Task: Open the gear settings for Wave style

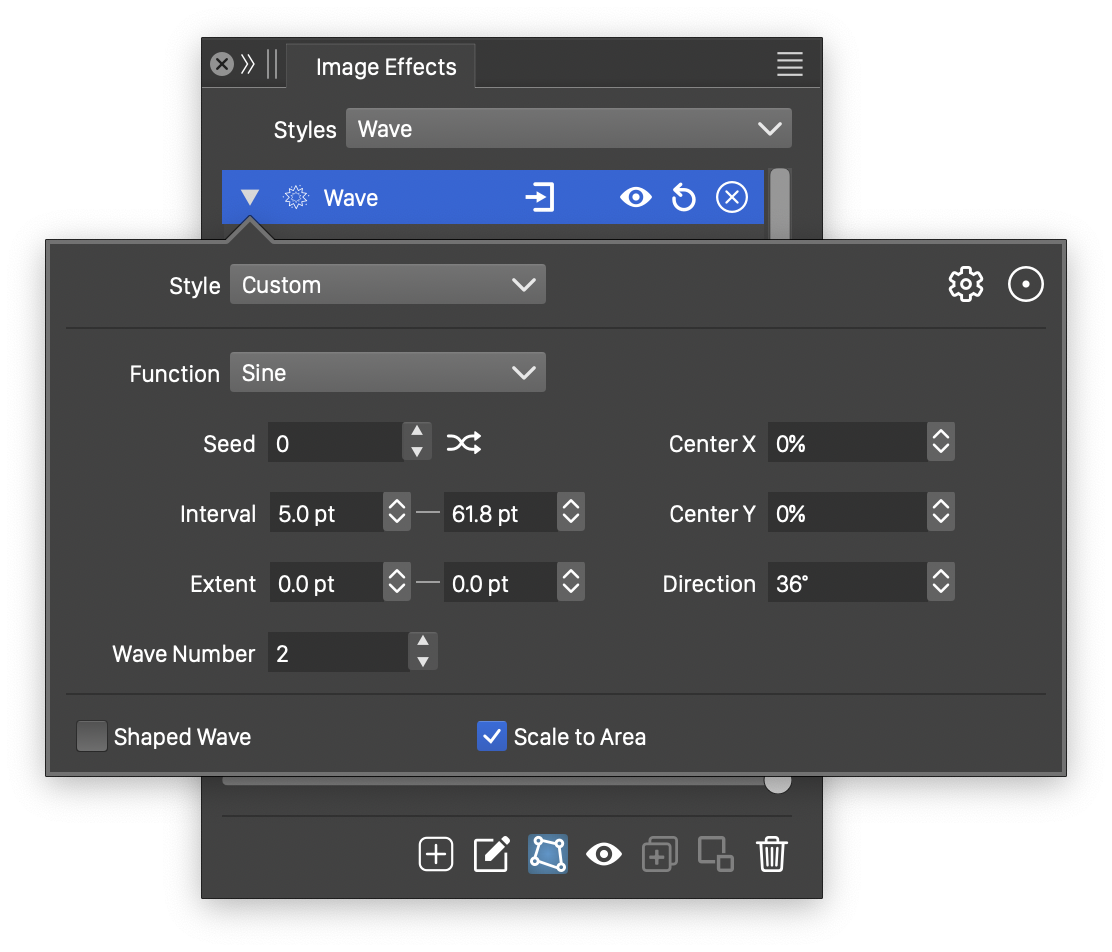Action: click(x=965, y=285)
